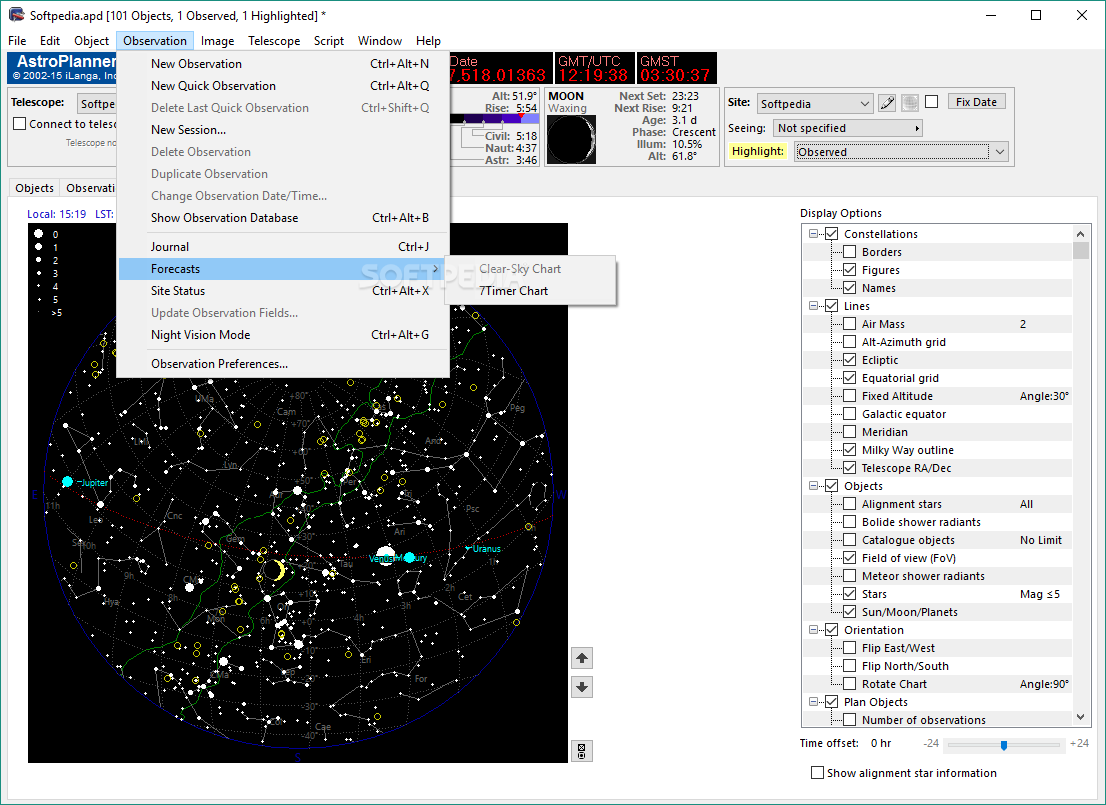Open the Telescope menu
The height and width of the screenshot is (805, 1106).
point(274,41)
